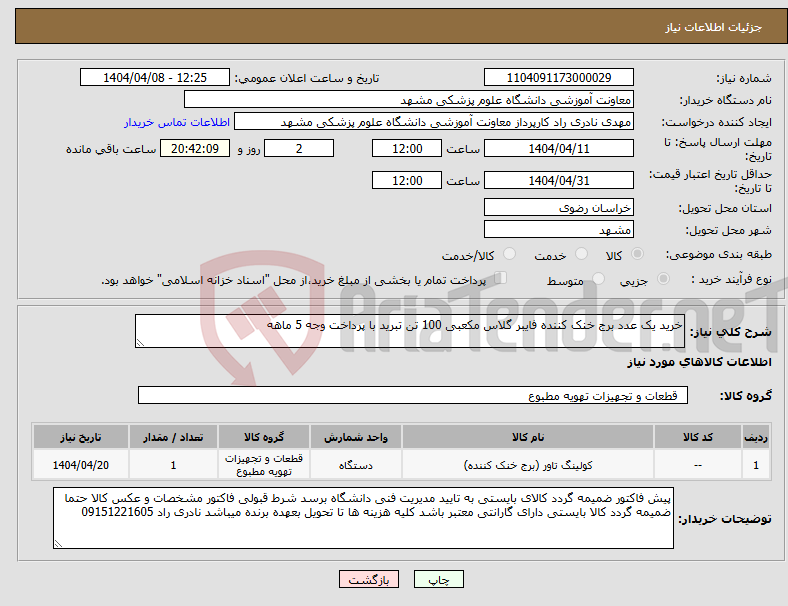
Task: Click the quantity cell showing 1
Action: click(x=173, y=465)
